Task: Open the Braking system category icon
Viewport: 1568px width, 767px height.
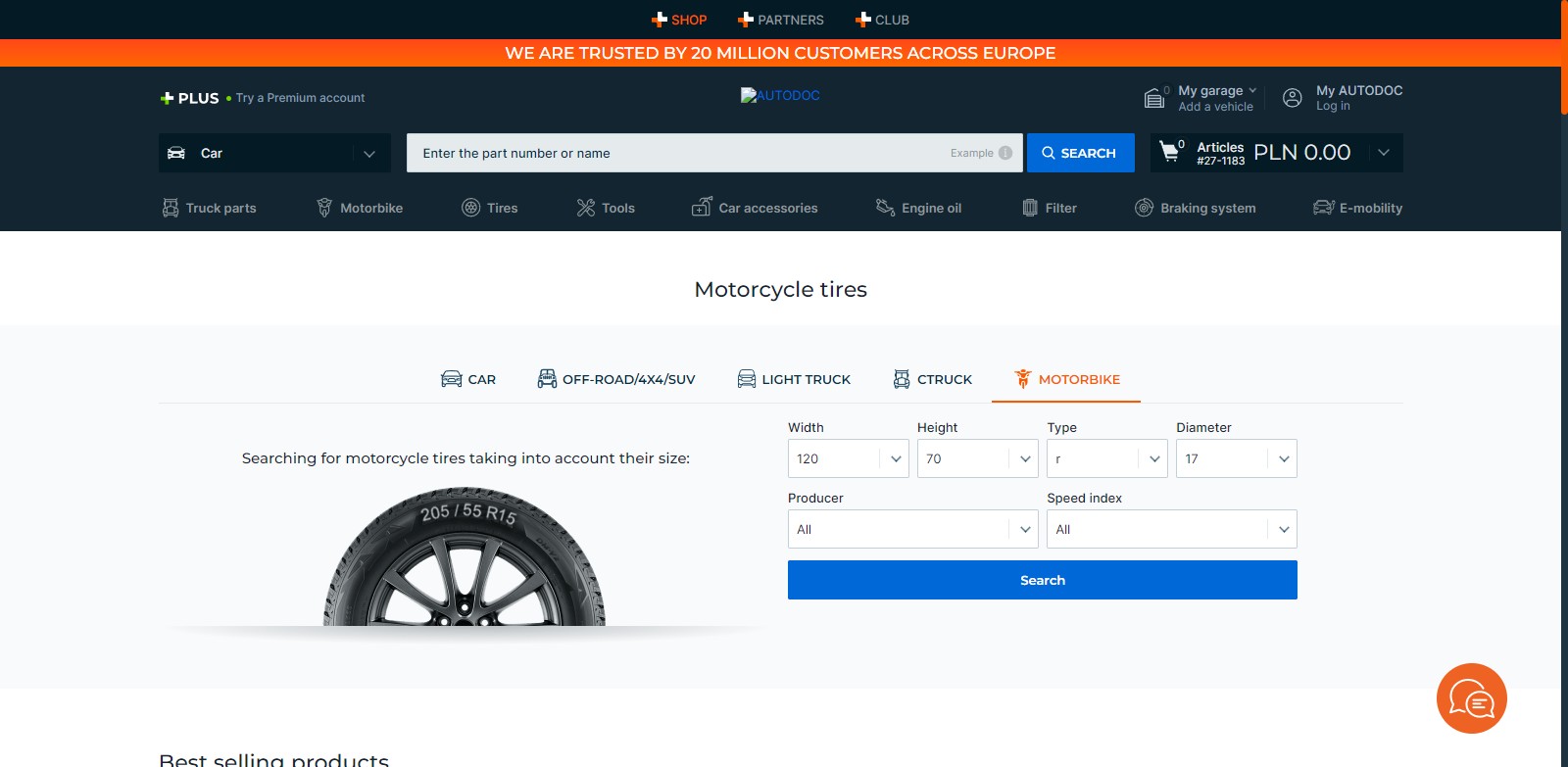Action: 1144,208
